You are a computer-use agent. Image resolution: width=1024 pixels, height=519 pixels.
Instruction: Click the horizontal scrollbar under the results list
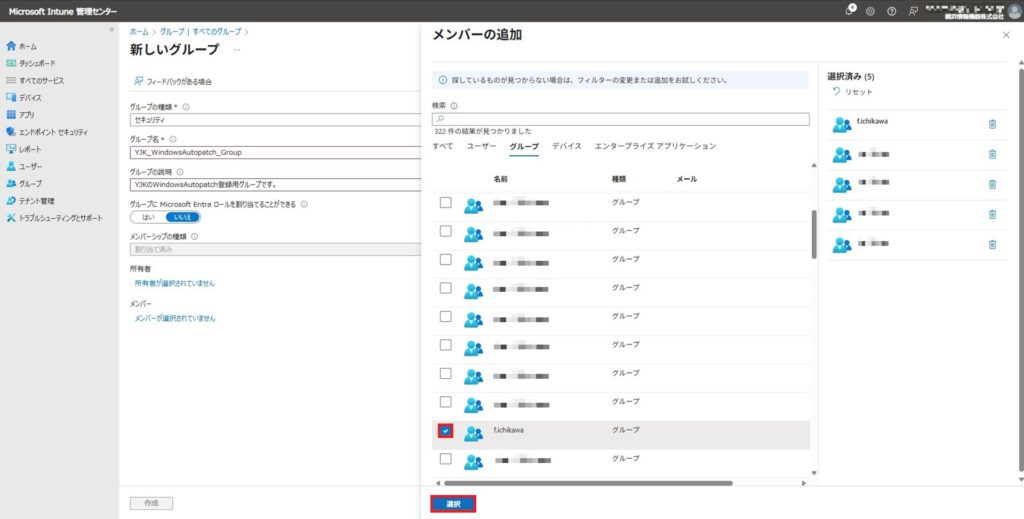[x=588, y=483]
